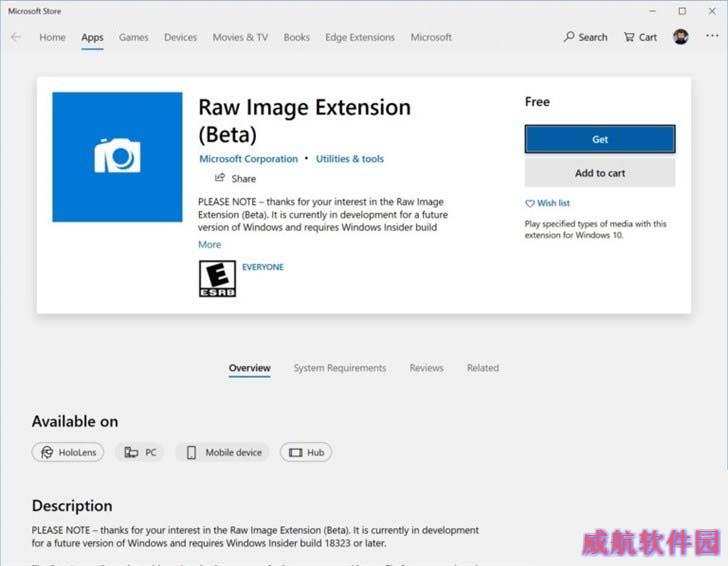Expand description with More link
728x566 pixels.
click(x=209, y=244)
